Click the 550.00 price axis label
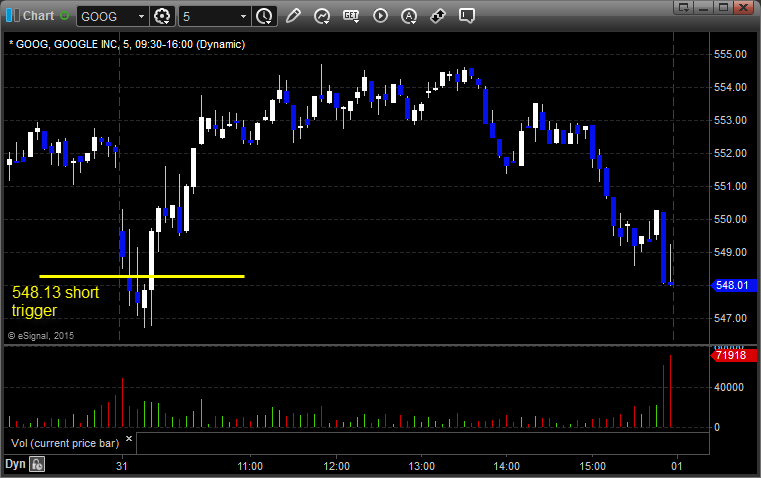The height and width of the screenshot is (478, 761). (x=730, y=219)
